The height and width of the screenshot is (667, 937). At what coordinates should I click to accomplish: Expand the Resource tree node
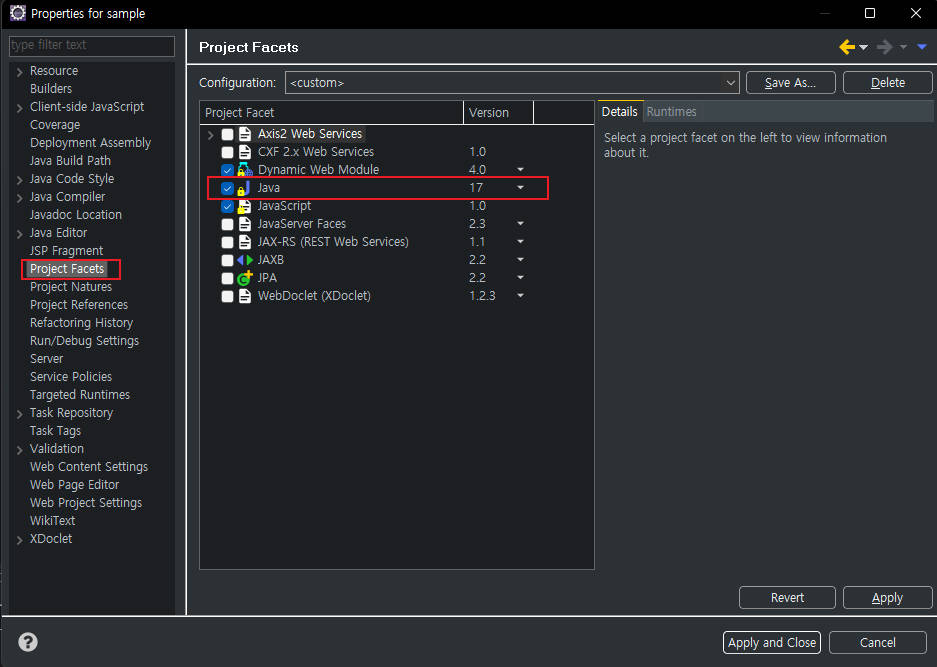click(20, 72)
